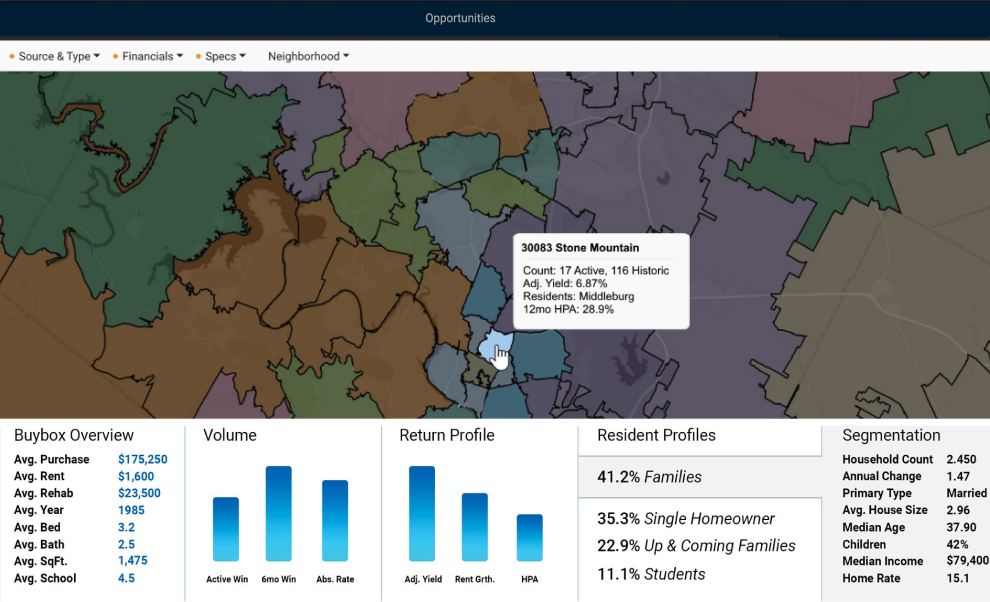
Task: Click the Annual Change 1.47 value
Action: [958, 476]
